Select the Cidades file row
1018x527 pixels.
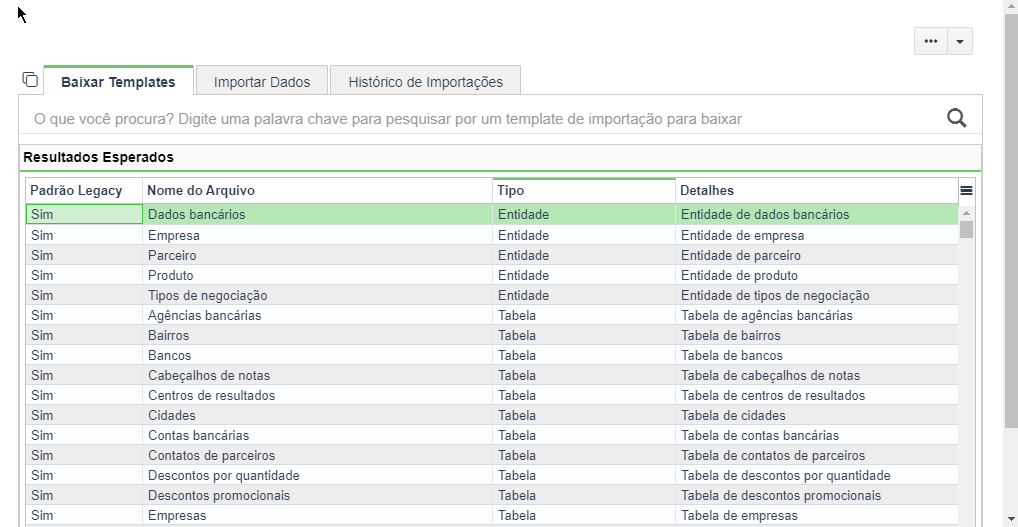point(491,415)
